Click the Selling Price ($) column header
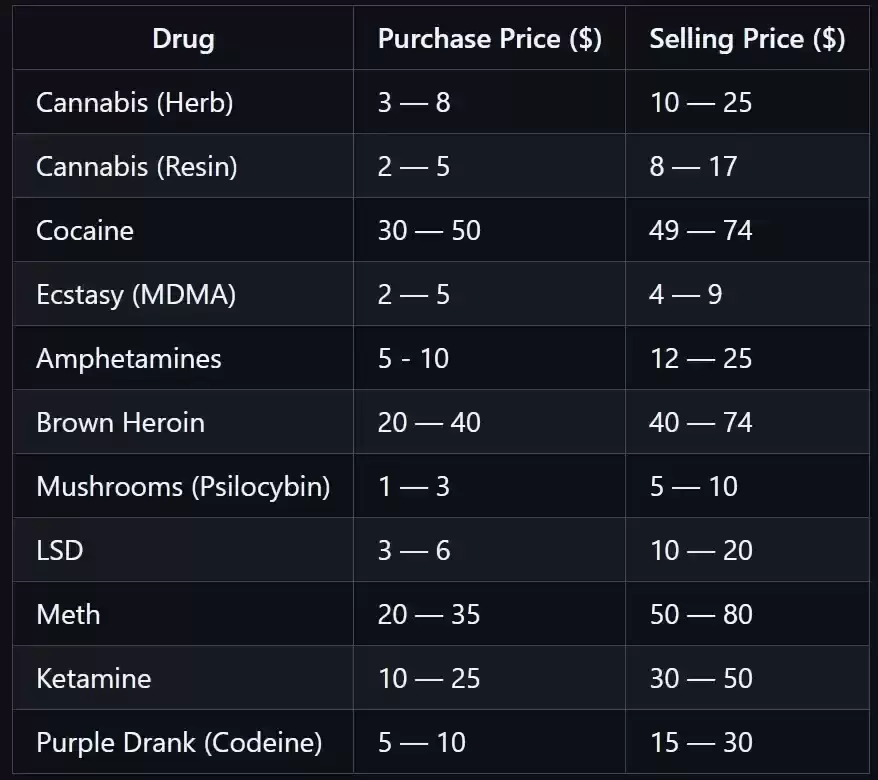 click(747, 39)
